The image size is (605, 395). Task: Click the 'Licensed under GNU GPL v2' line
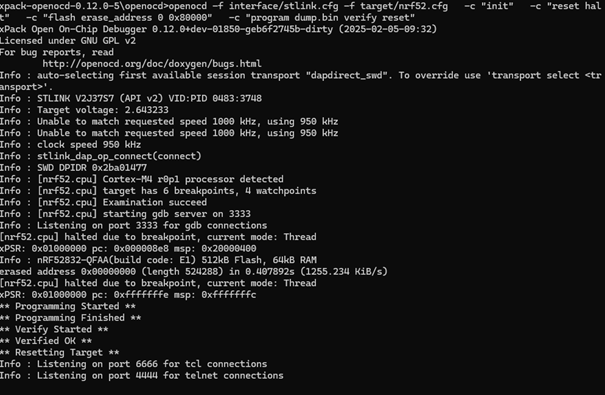click(x=68, y=41)
